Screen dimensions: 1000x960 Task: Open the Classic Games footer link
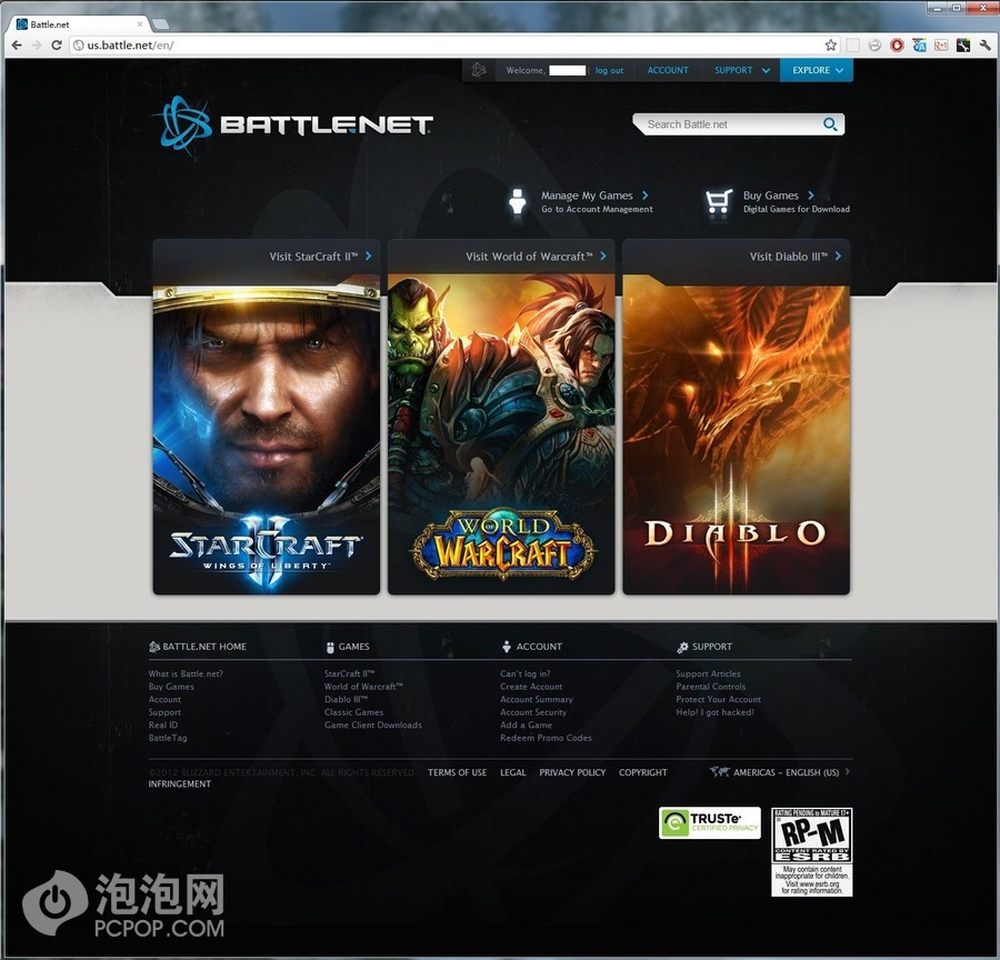354,712
